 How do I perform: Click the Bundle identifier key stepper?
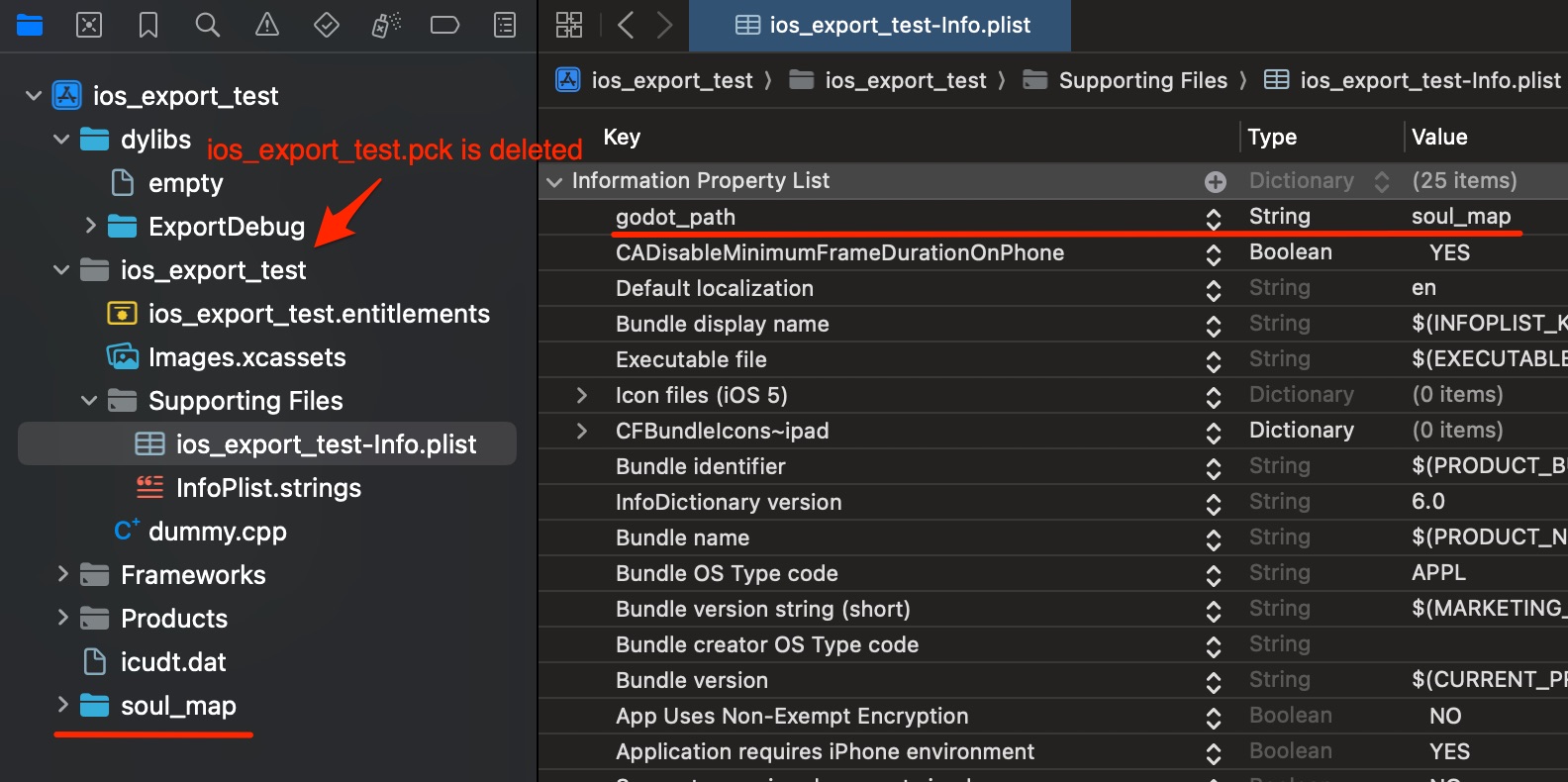point(1214,468)
